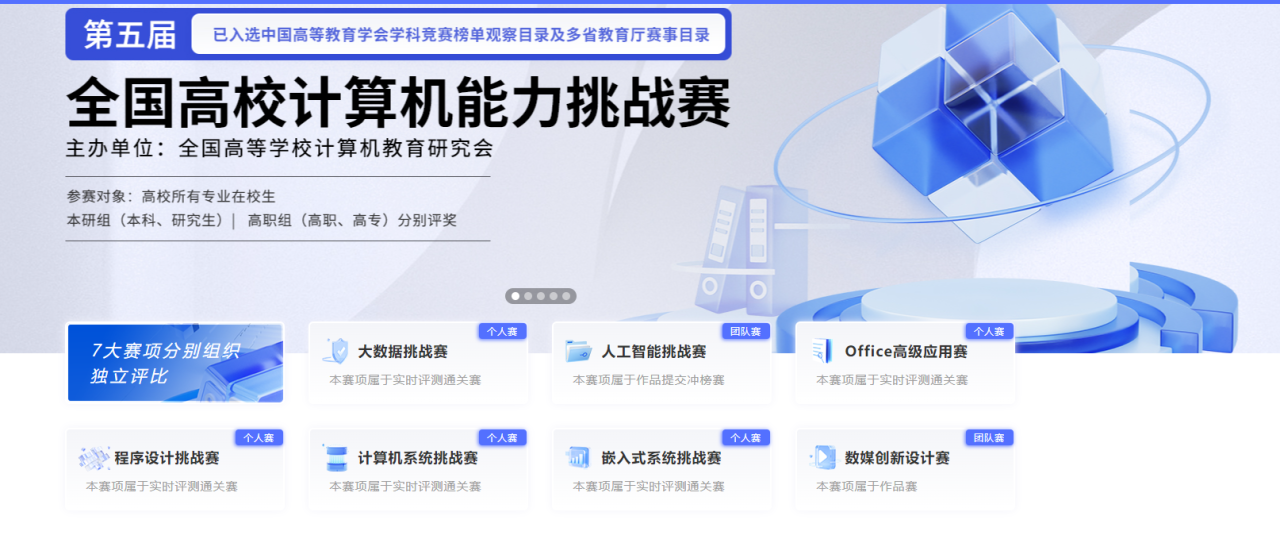1280x535 pixels.
Task: Select the second carousel indicator dot
Action: click(x=528, y=296)
